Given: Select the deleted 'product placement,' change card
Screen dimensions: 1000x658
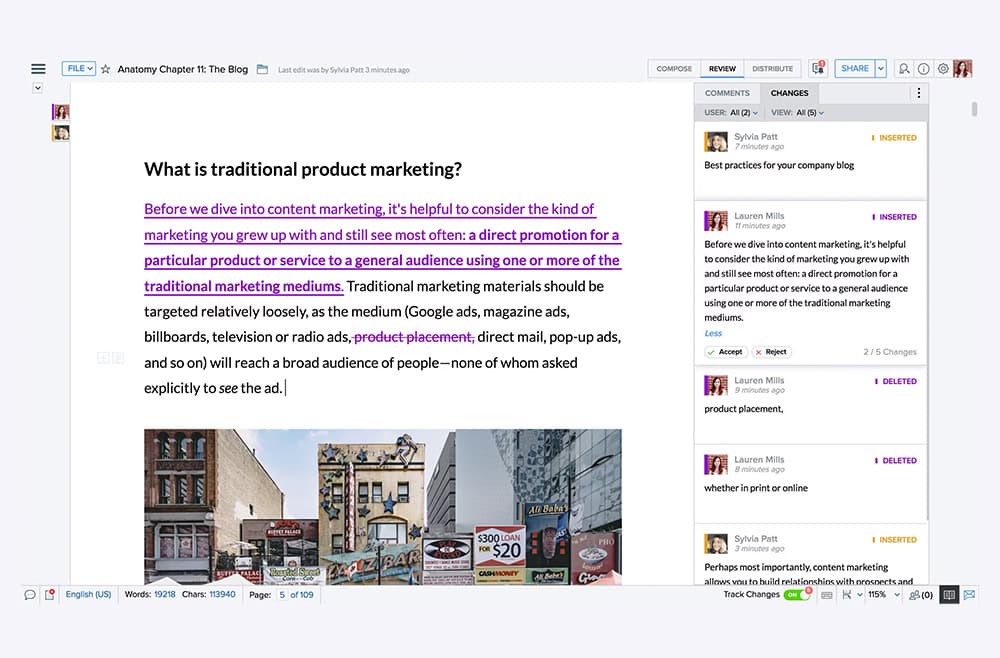Looking at the screenshot, I should click(x=810, y=405).
